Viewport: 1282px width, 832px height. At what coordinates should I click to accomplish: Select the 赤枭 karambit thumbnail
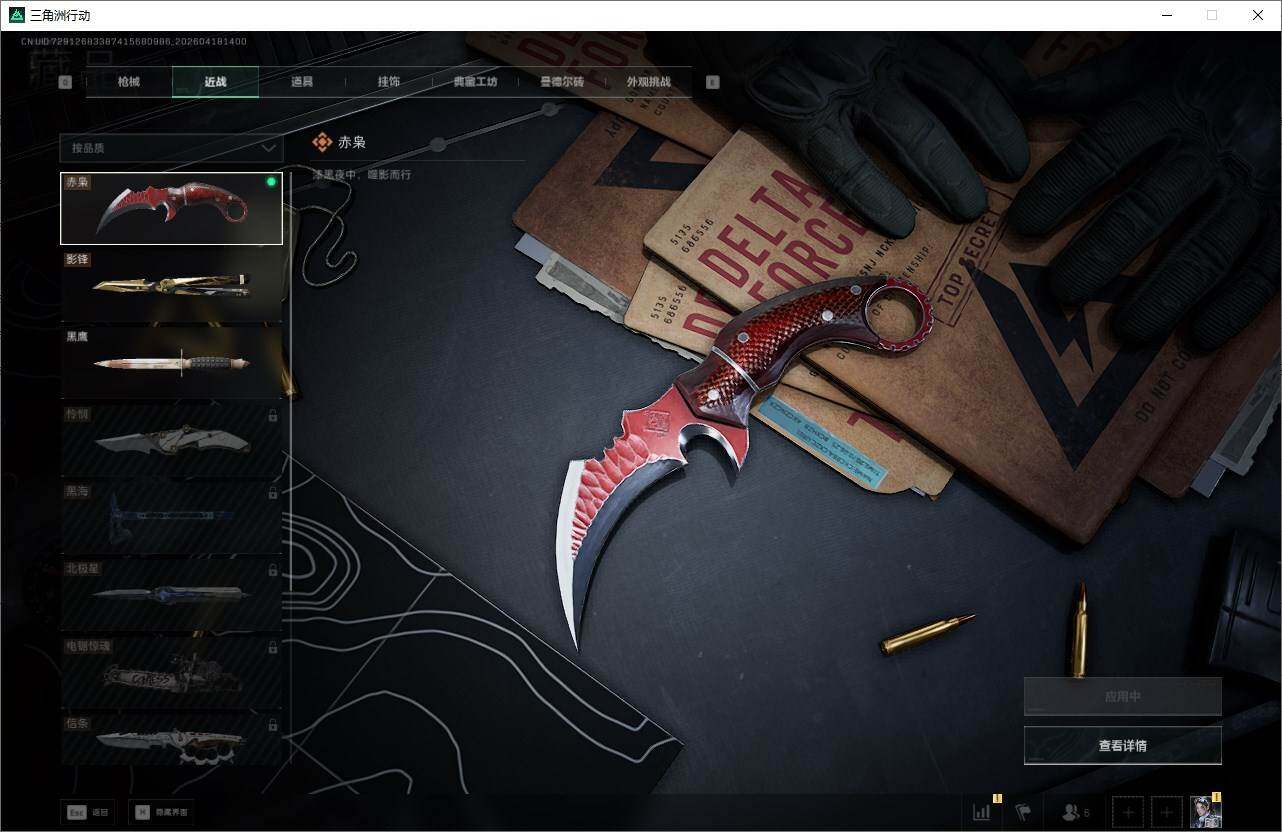point(171,208)
